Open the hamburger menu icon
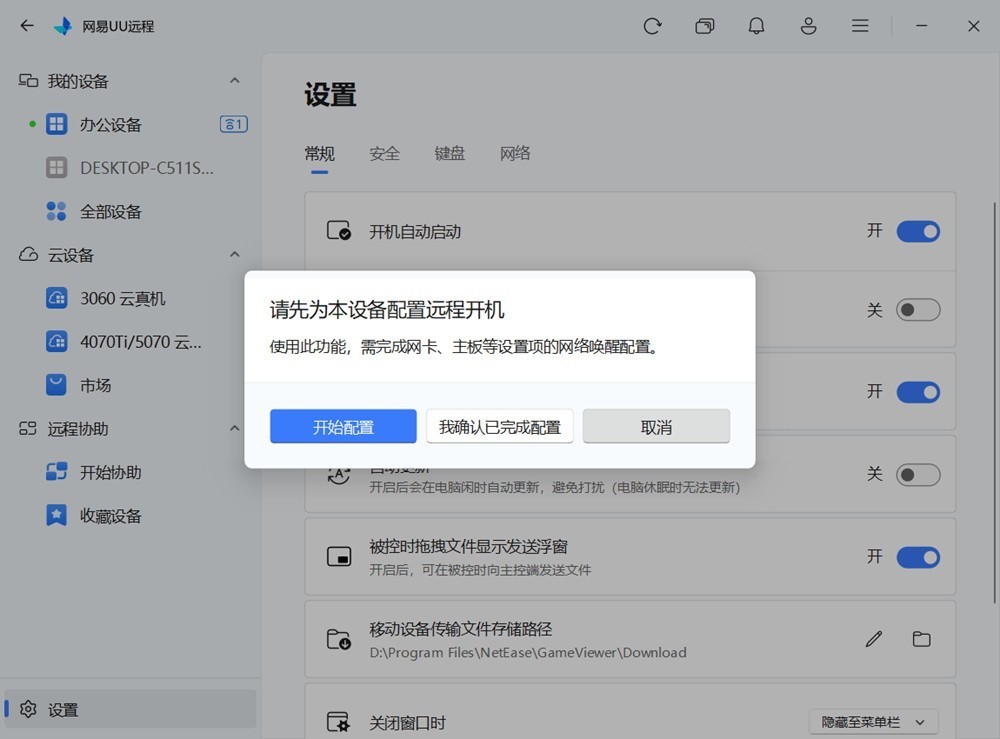This screenshot has width=1000, height=739. 860,26
